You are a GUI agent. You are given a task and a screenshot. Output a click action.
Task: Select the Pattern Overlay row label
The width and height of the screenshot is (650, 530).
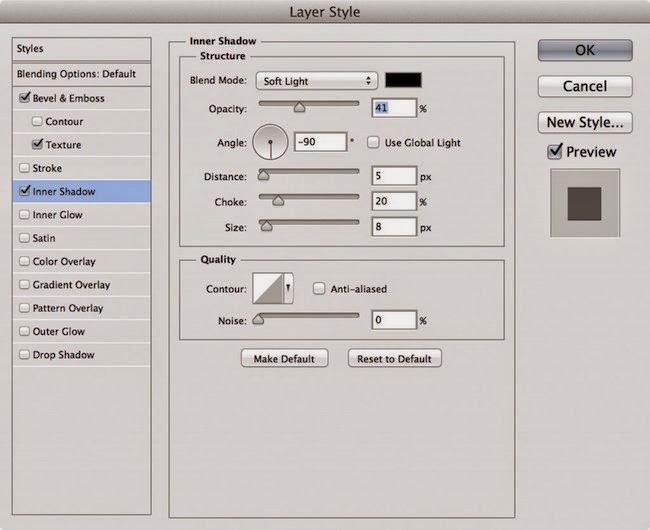click(x=68, y=308)
